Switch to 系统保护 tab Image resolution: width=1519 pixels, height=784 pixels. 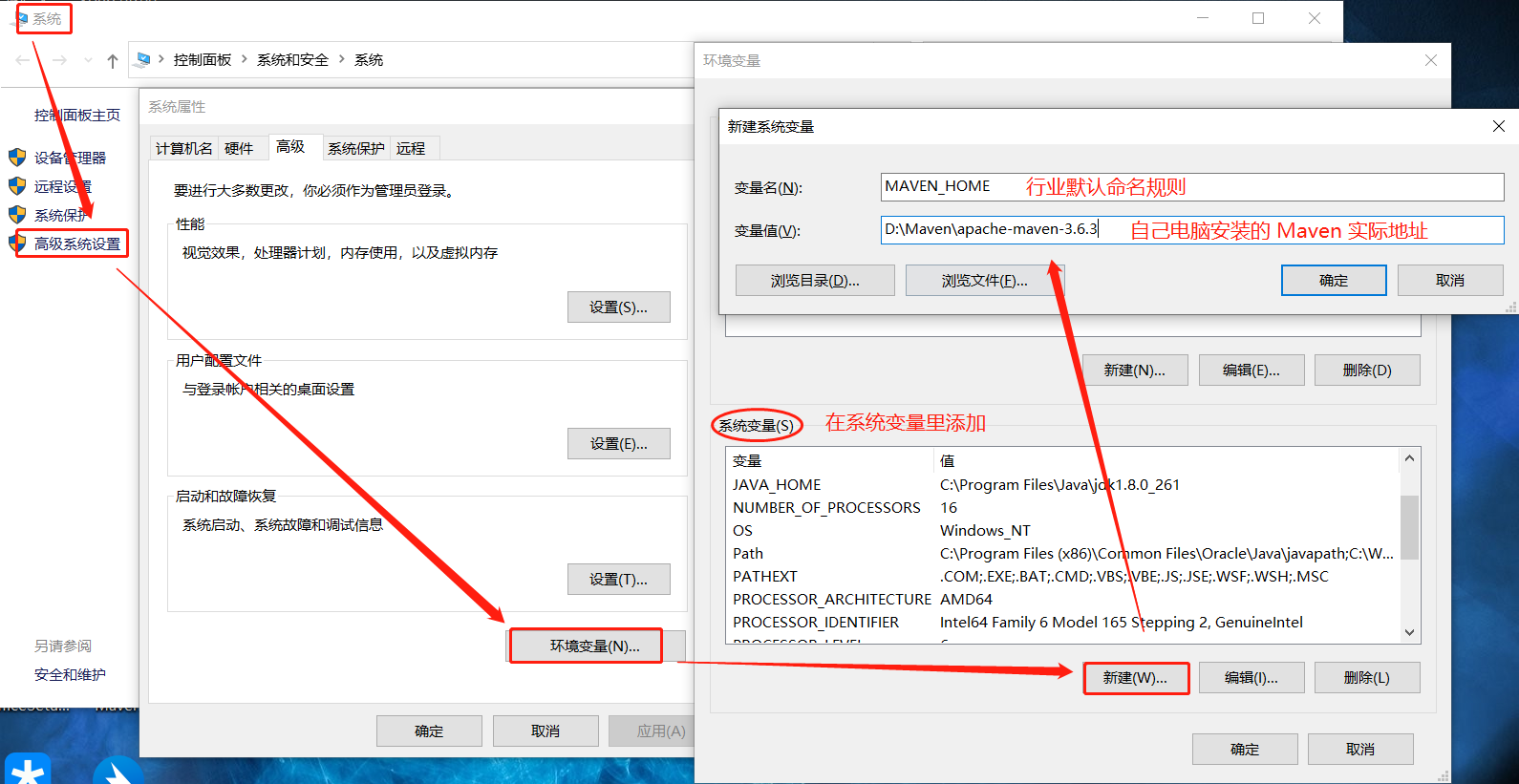(356, 148)
